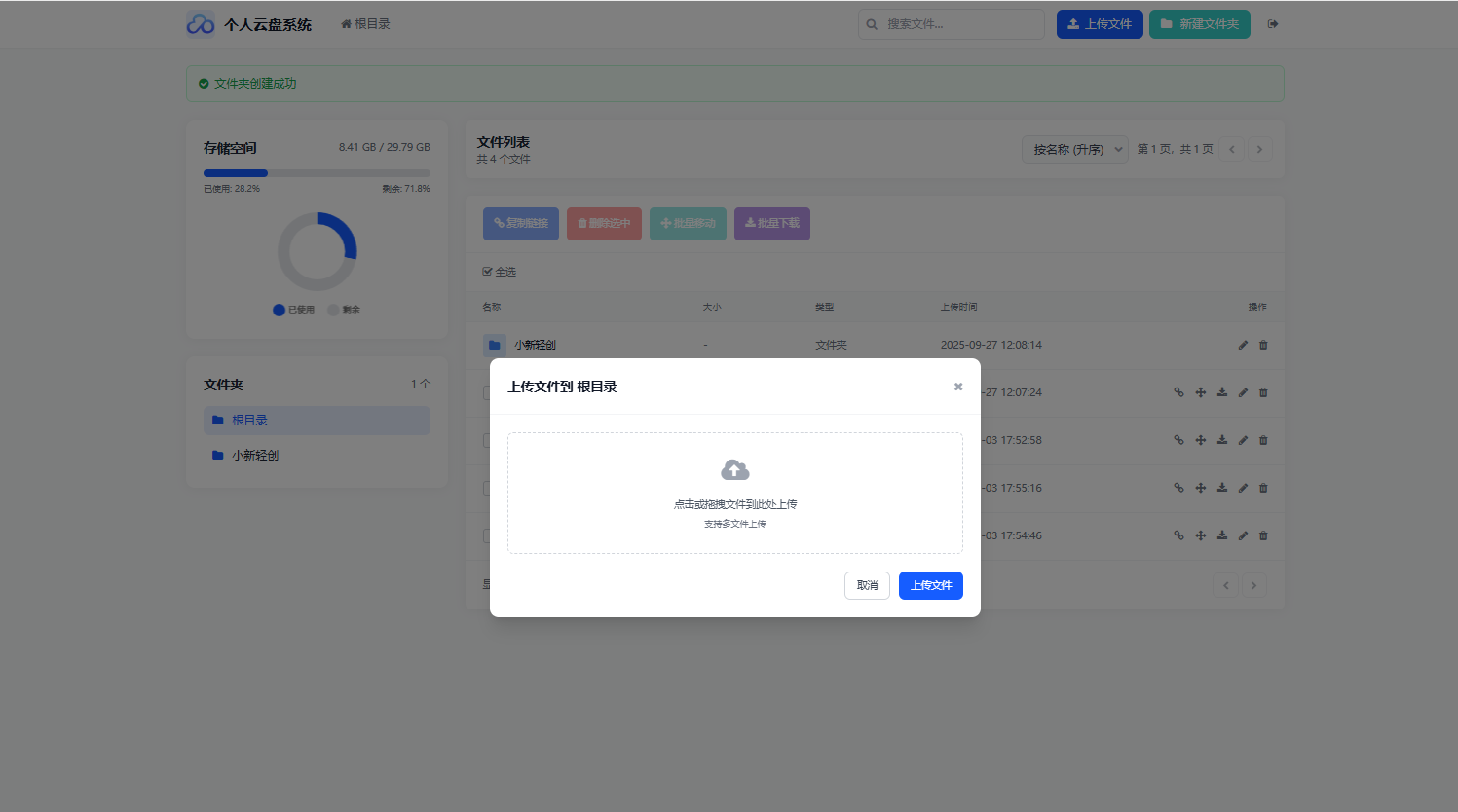Viewport: 1458px width, 812px height.
Task: Open 小新轻创 in the folder sidebar
Action: pyautogui.click(x=255, y=456)
